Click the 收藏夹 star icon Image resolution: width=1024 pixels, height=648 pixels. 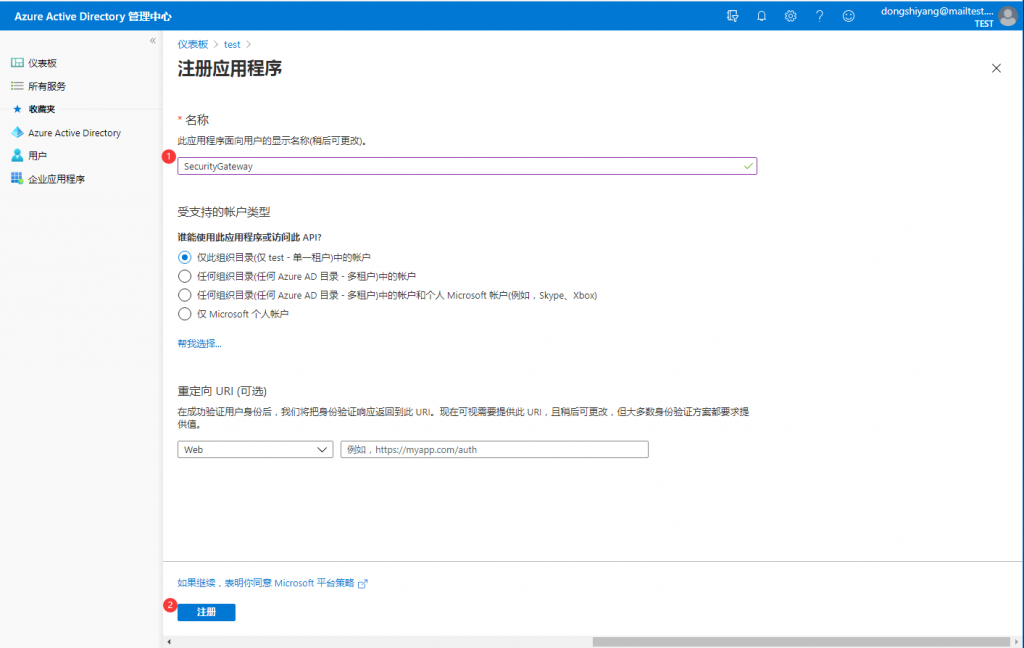pyautogui.click(x=18, y=109)
